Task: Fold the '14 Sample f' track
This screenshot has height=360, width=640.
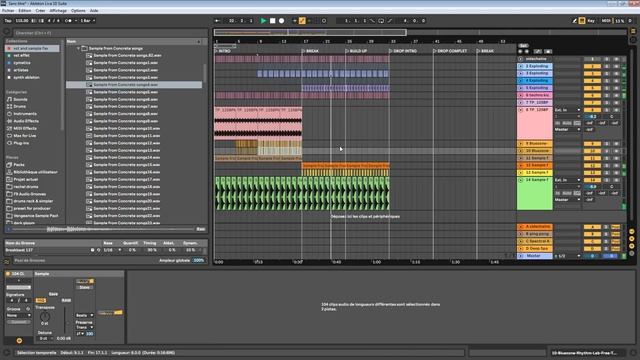Action: 520,180
